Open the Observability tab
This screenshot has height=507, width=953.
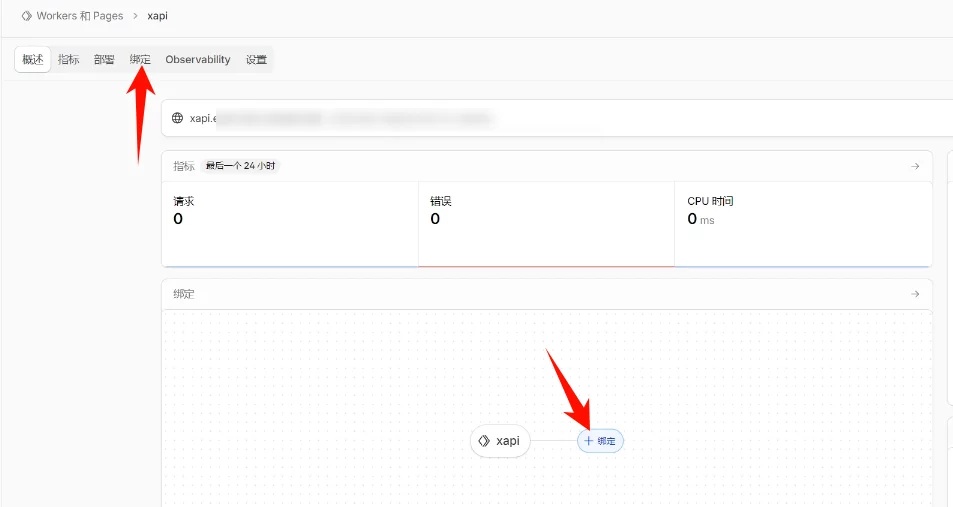tap(198, 60)
